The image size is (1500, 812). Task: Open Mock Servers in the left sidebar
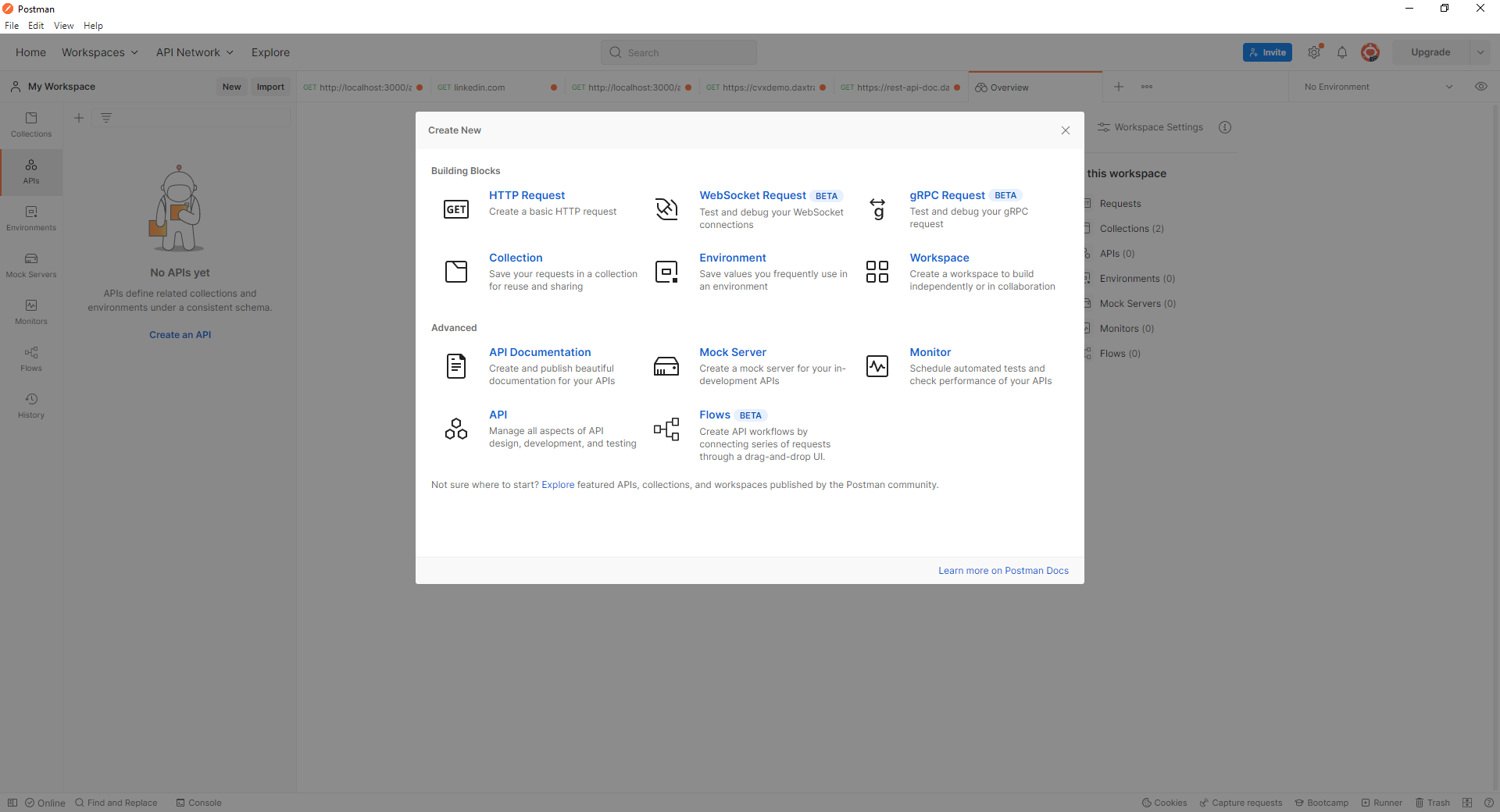tap(31, 265)
